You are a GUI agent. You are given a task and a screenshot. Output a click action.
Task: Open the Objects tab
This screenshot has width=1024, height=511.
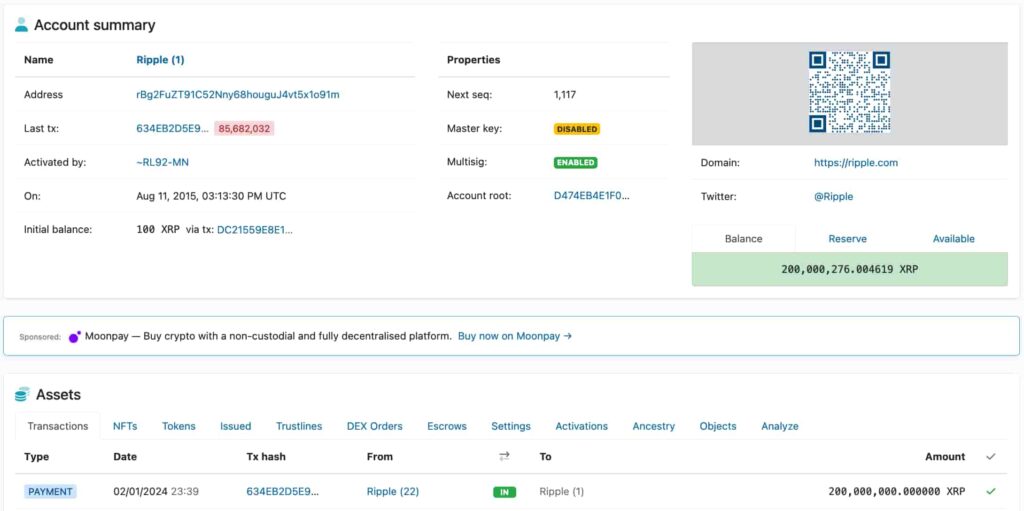click(x=718, y=426)
